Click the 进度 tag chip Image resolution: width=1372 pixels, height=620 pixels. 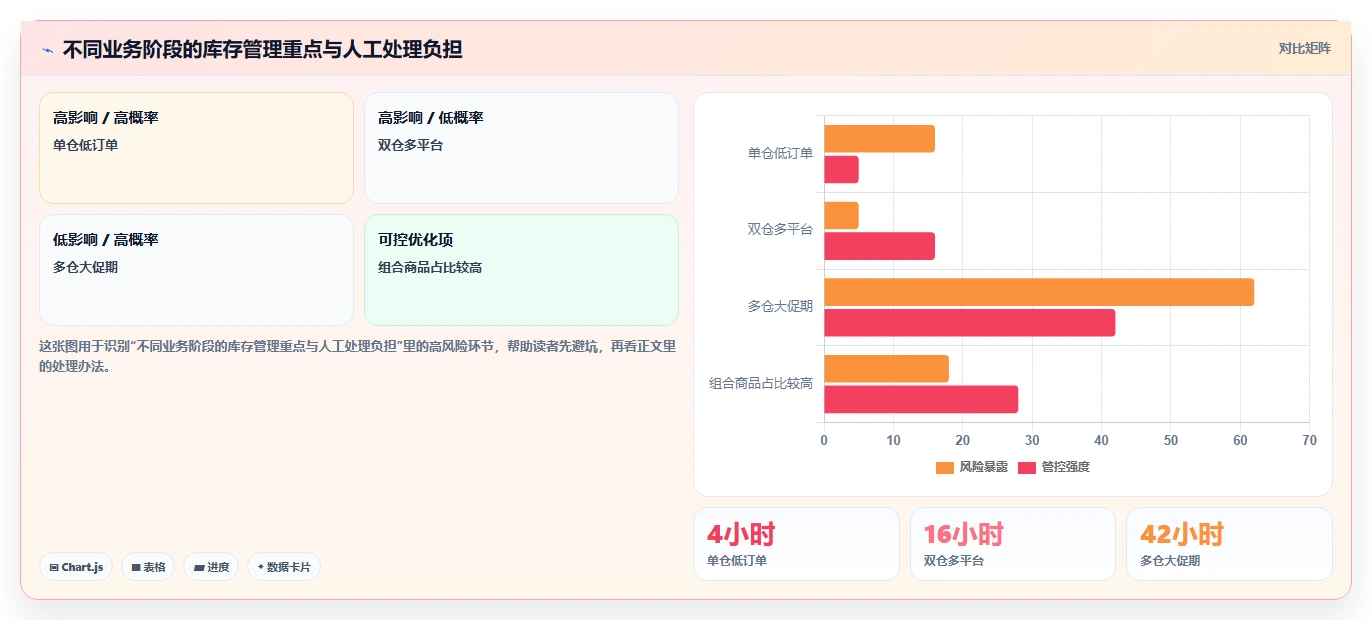coord(211,567)
